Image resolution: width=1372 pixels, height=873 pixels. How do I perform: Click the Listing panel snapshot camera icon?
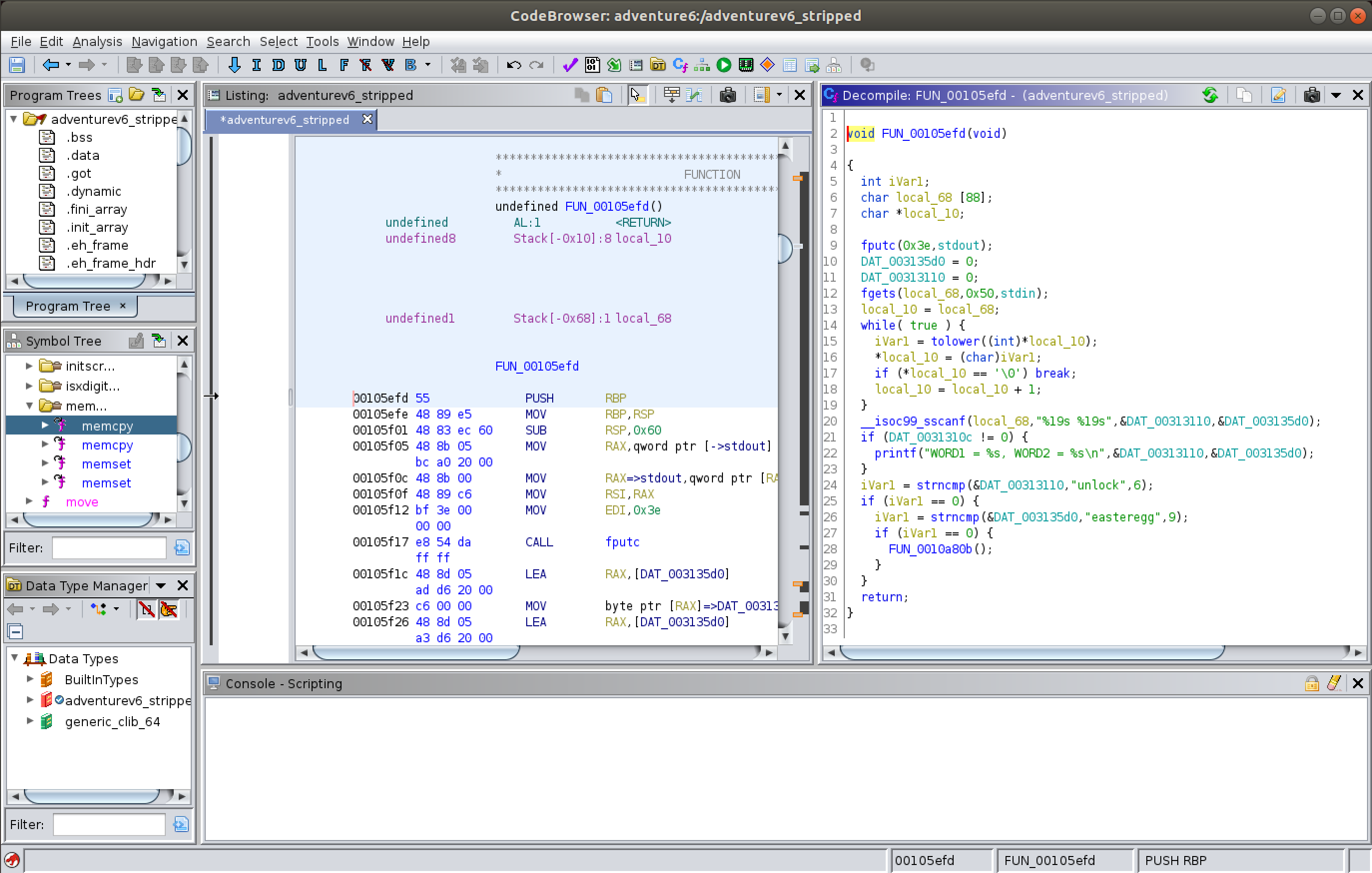point(727,95)
